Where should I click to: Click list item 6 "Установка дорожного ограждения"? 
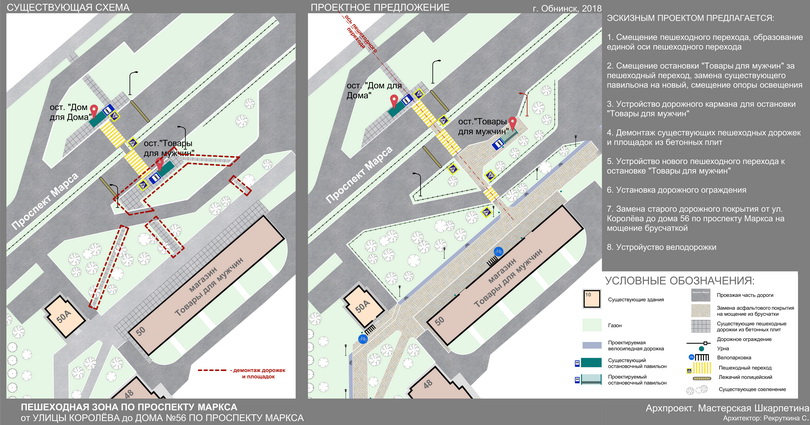click(x=676, y=190)
